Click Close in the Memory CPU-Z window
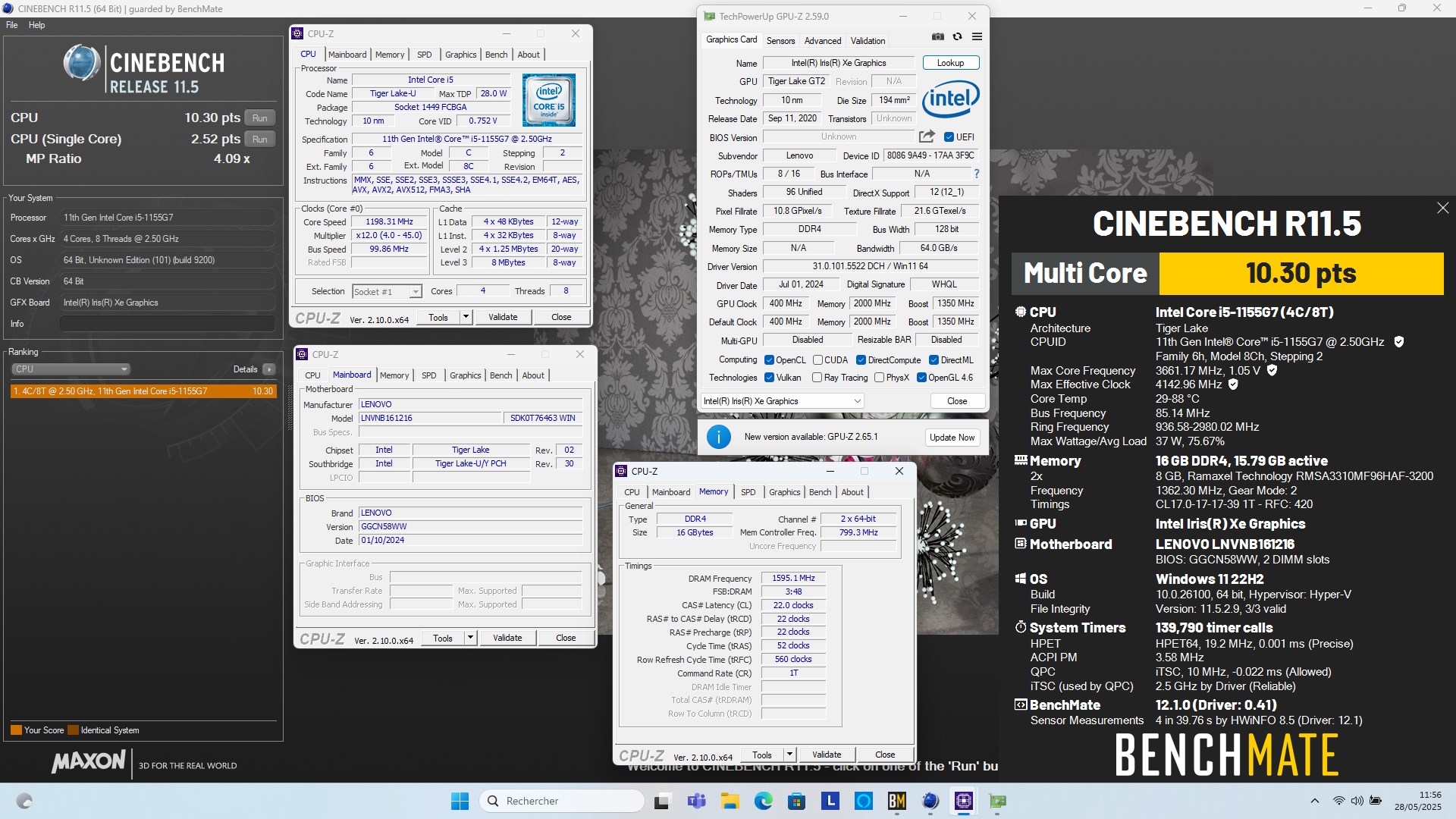 pyautogui.click(x=885, y=755)
